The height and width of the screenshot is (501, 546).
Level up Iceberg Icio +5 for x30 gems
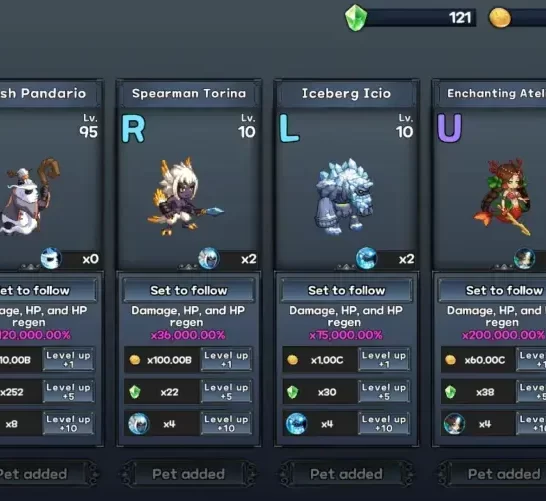[x=384, y=392]
